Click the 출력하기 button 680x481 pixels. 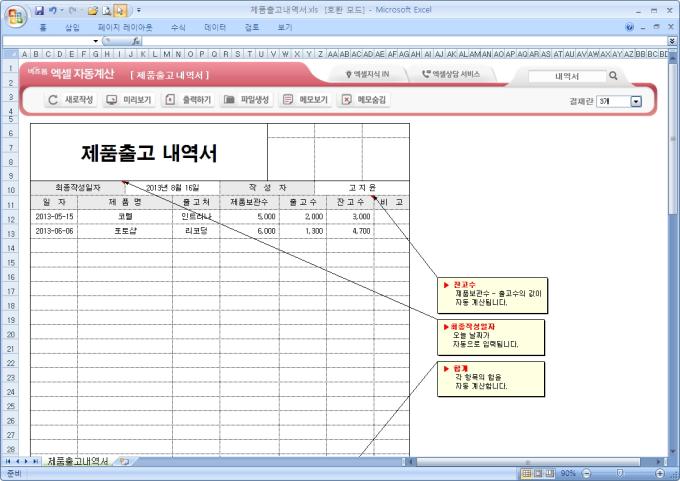click(x=188, y=100)
